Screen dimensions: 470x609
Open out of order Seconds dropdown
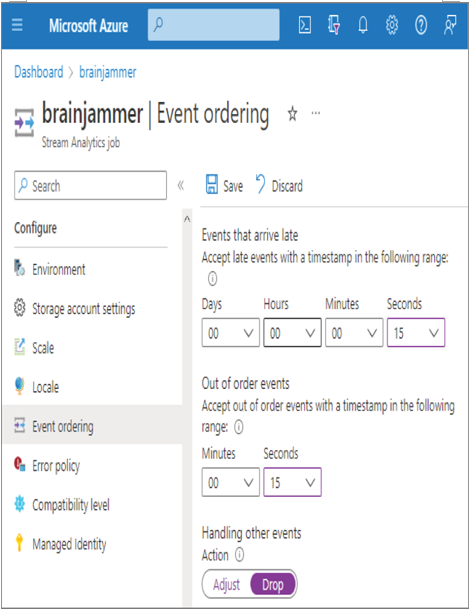292,482
